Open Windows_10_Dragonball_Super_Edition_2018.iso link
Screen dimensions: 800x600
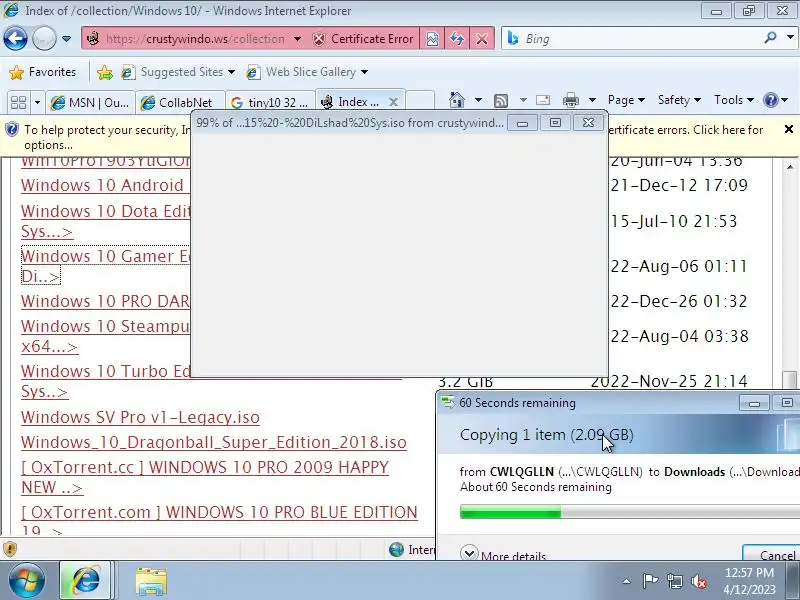pos(214,442)
